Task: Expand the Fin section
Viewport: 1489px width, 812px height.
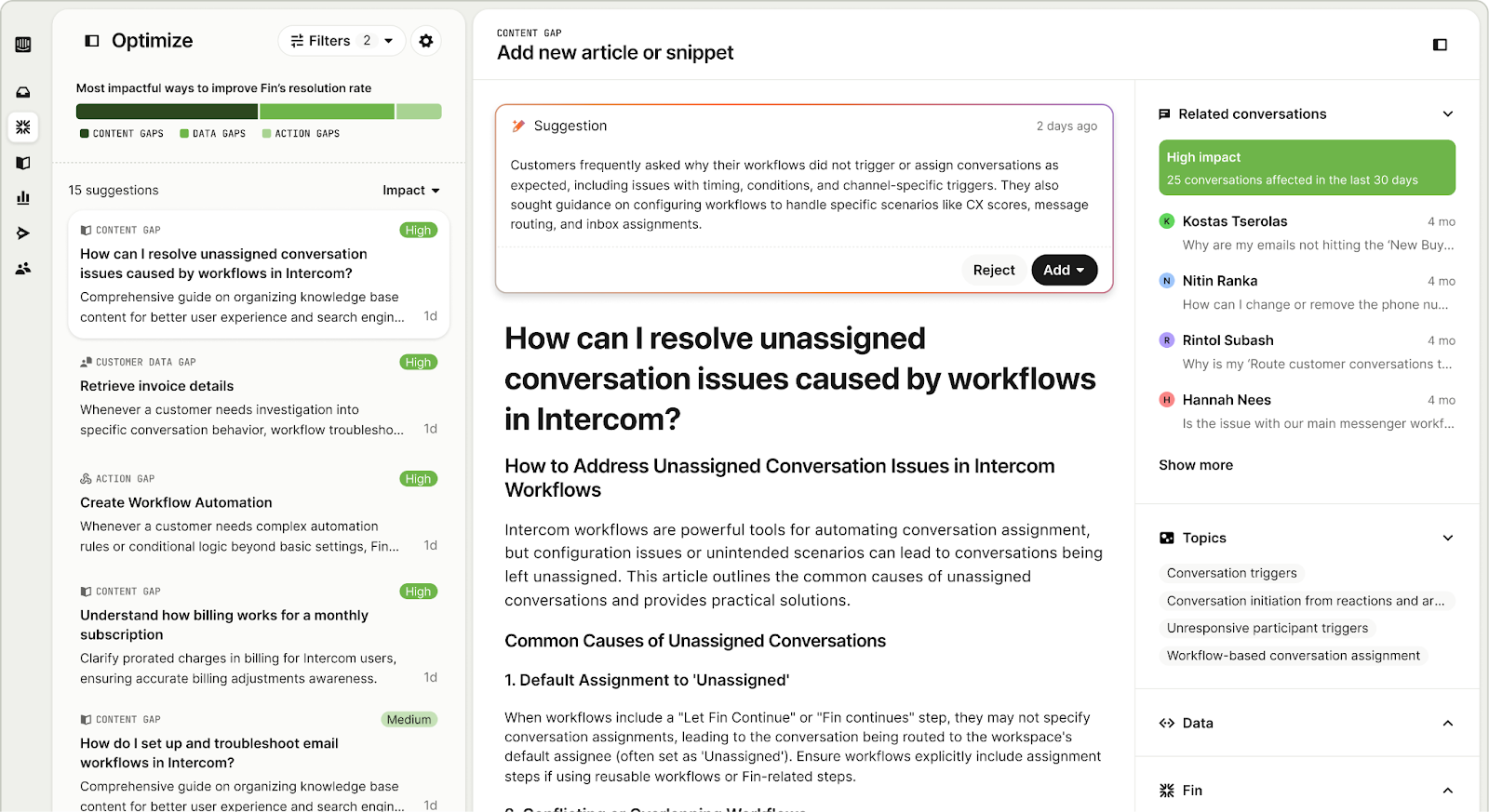Action: pos(1448,791)
